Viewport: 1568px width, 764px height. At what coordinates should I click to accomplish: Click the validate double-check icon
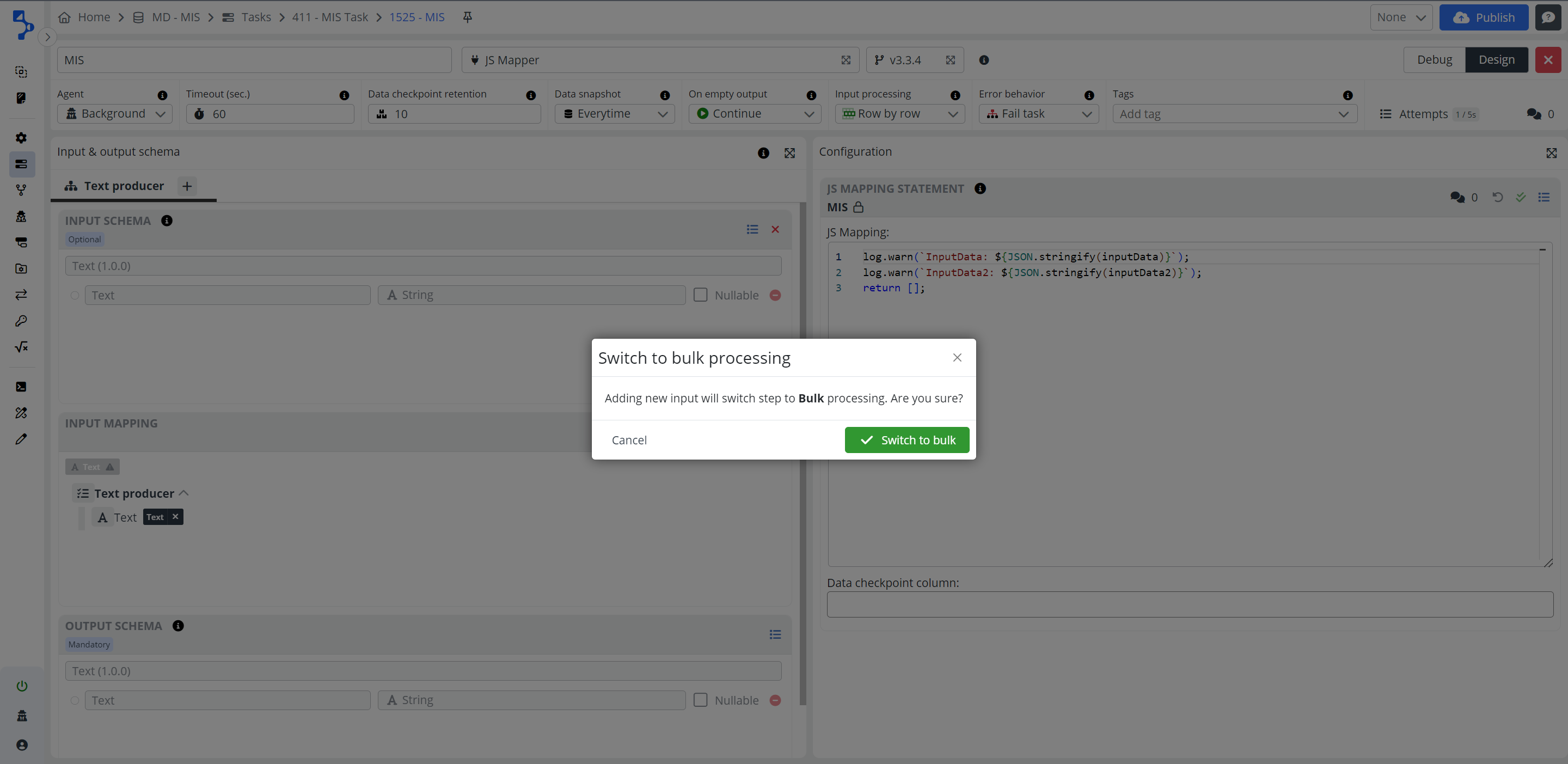coord(1521,197)
